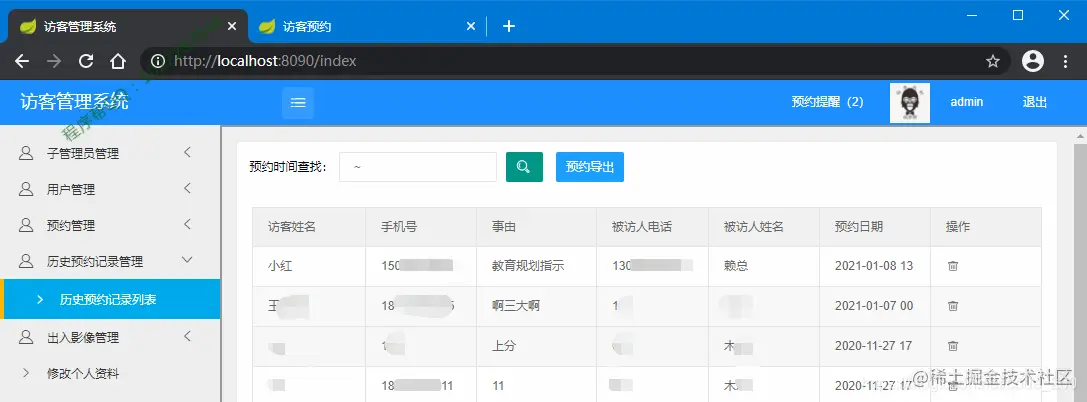Click the person icon beside 预约管理

[x=26, y=225]
